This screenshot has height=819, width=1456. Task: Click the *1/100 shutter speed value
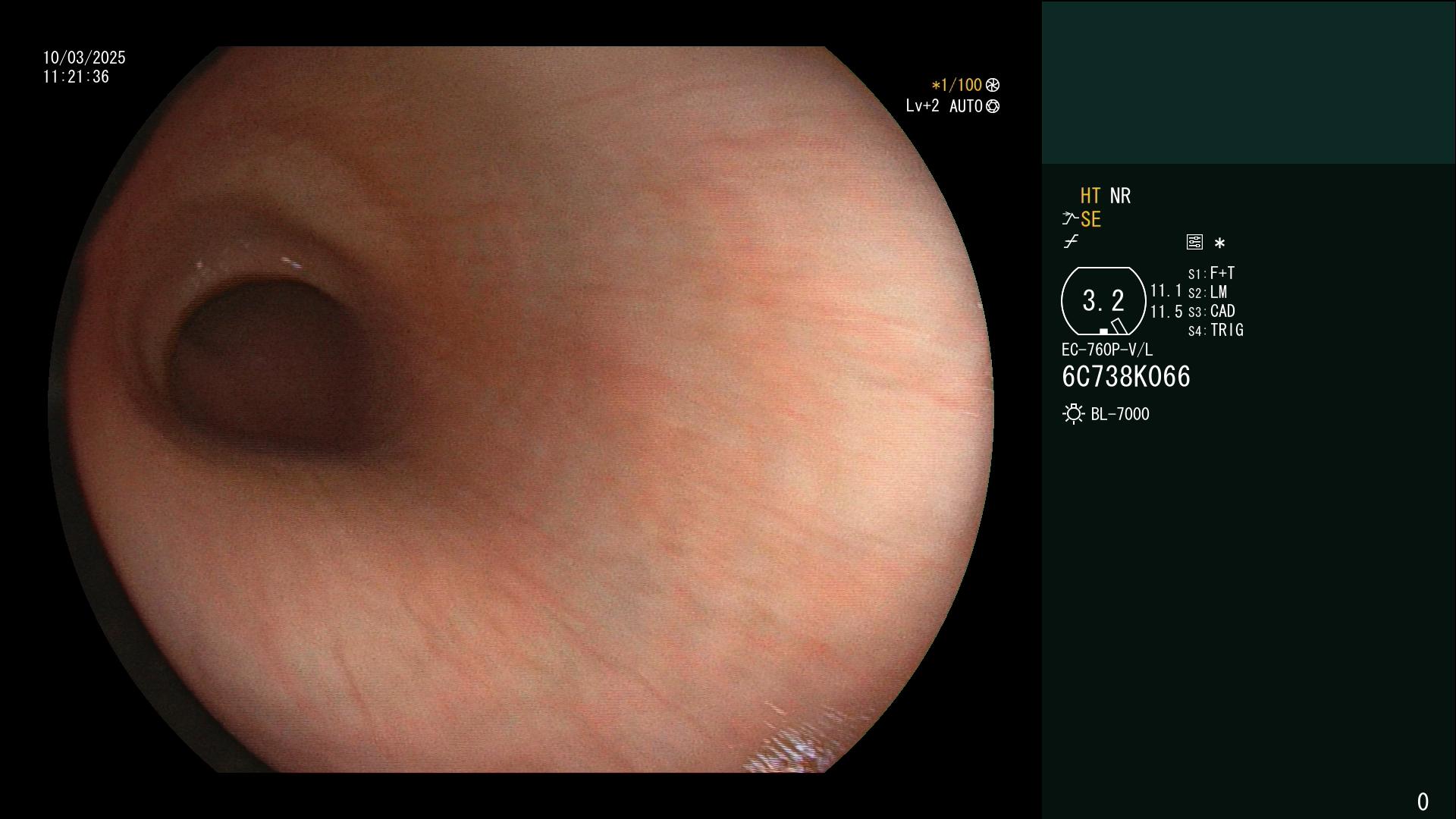coord(957,85)
